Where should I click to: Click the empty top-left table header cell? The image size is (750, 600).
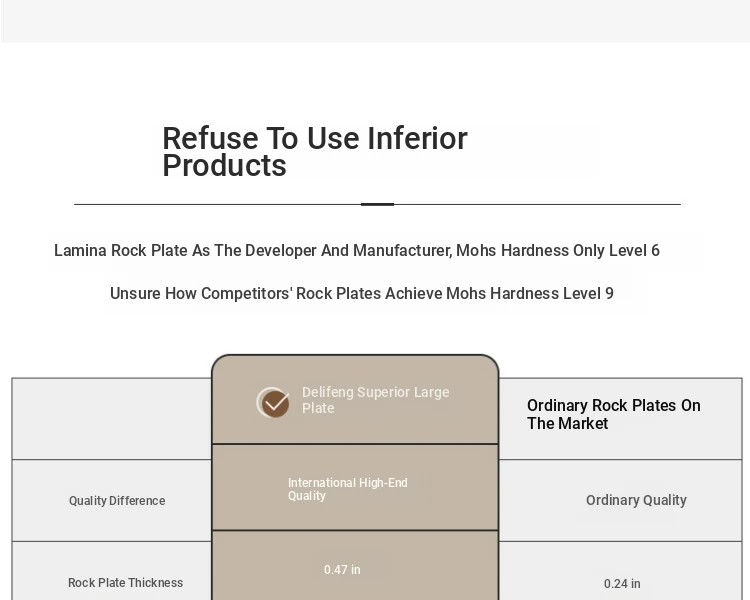[x=111, y=419]
